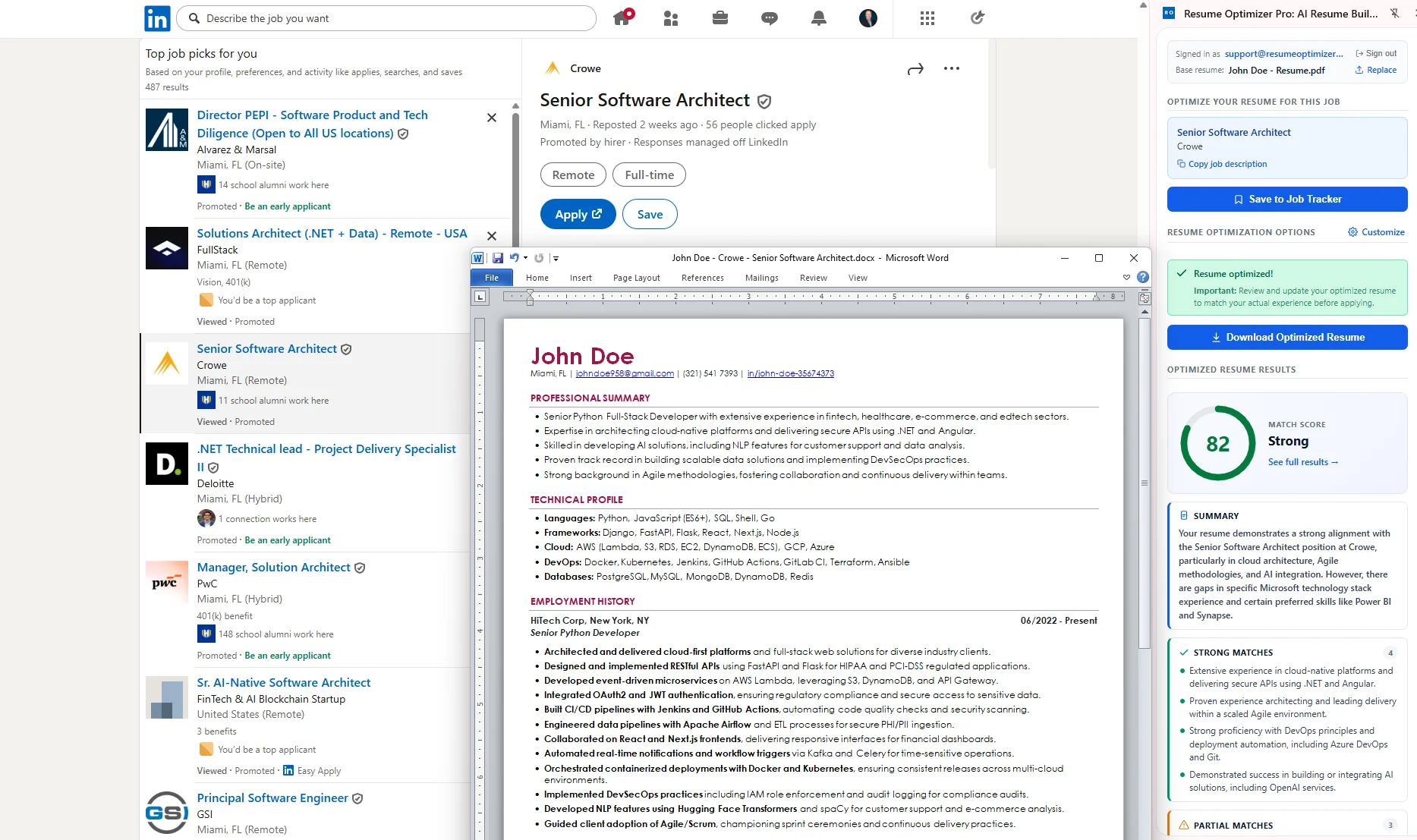Open the Messaging chat bubble icon
Viewport: 1417px width, 840px height.
tap(770, 18)
